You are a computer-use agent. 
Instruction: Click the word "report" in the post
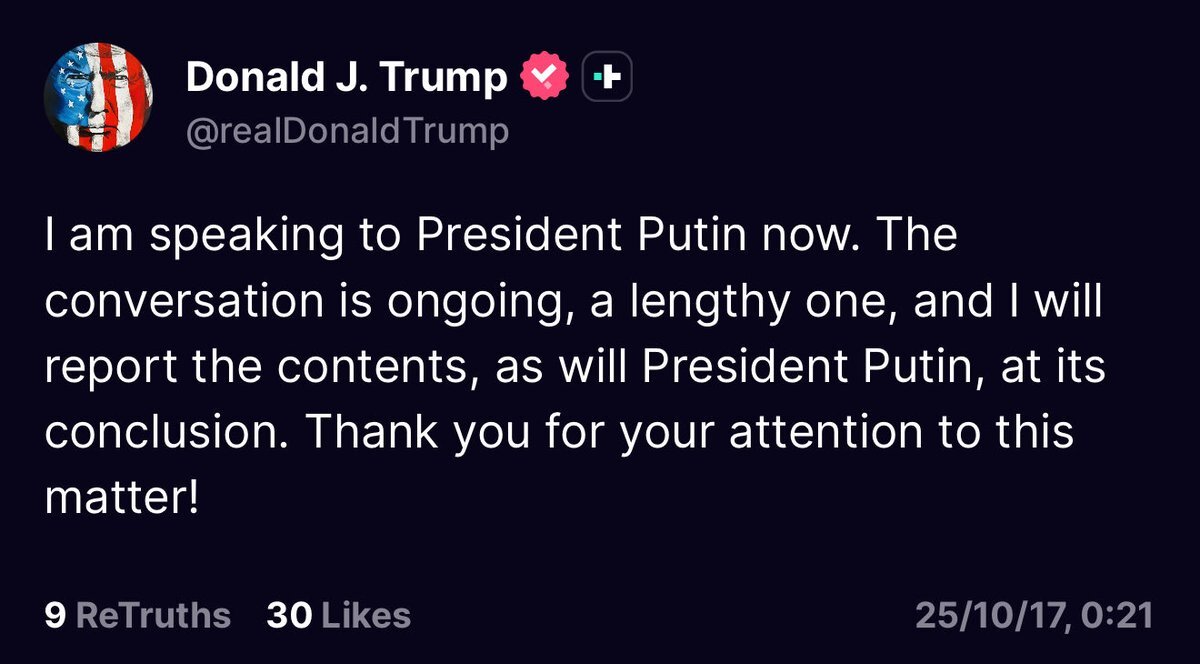[106, 368]
